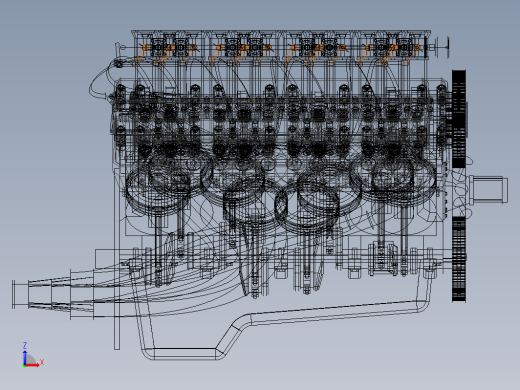Screen dimensions: 520x390
Task: Click the red X axis of triad
Action: tap(32, 365)
